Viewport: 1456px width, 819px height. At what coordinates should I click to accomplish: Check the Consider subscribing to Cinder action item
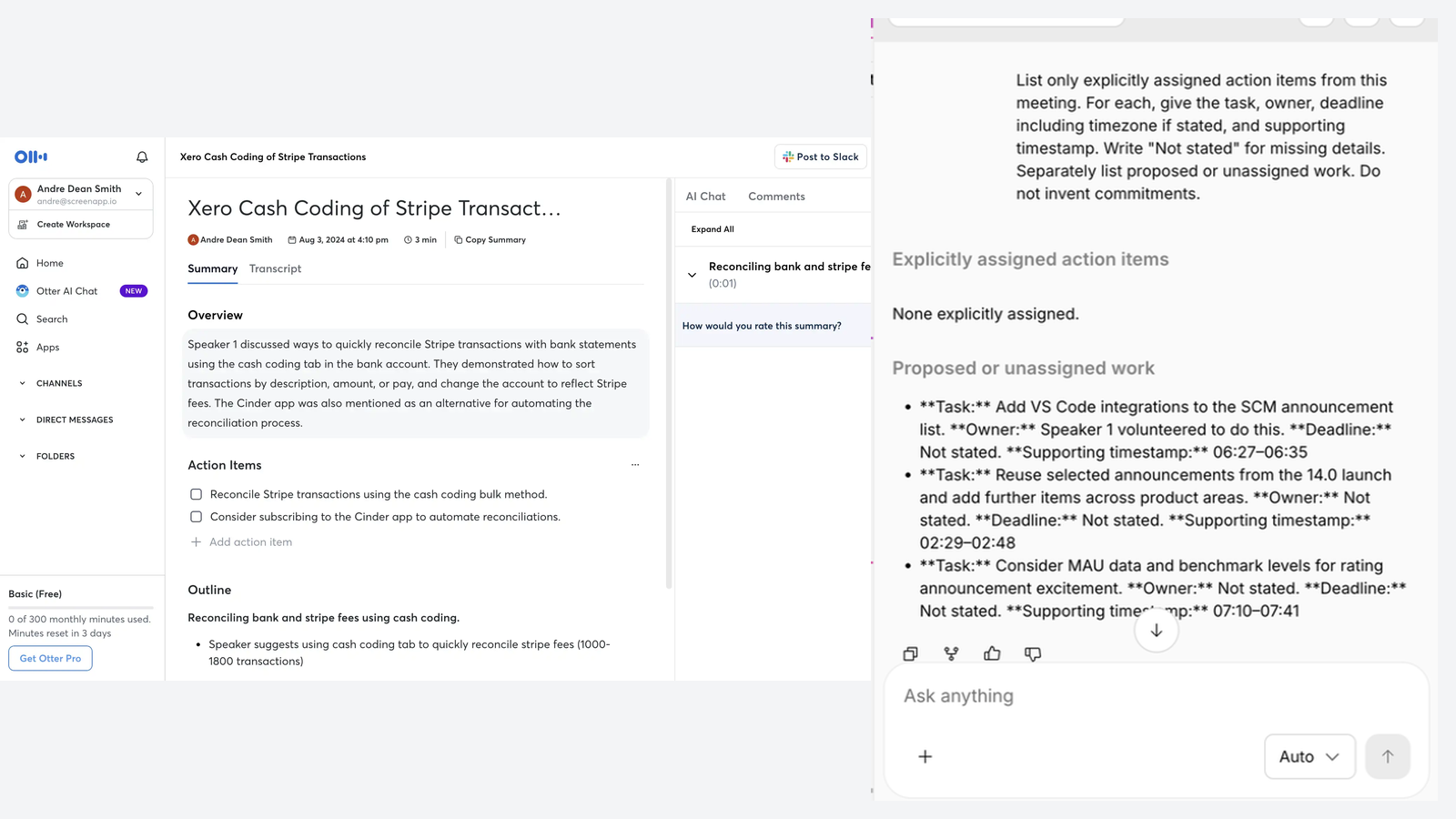point(196,517)
